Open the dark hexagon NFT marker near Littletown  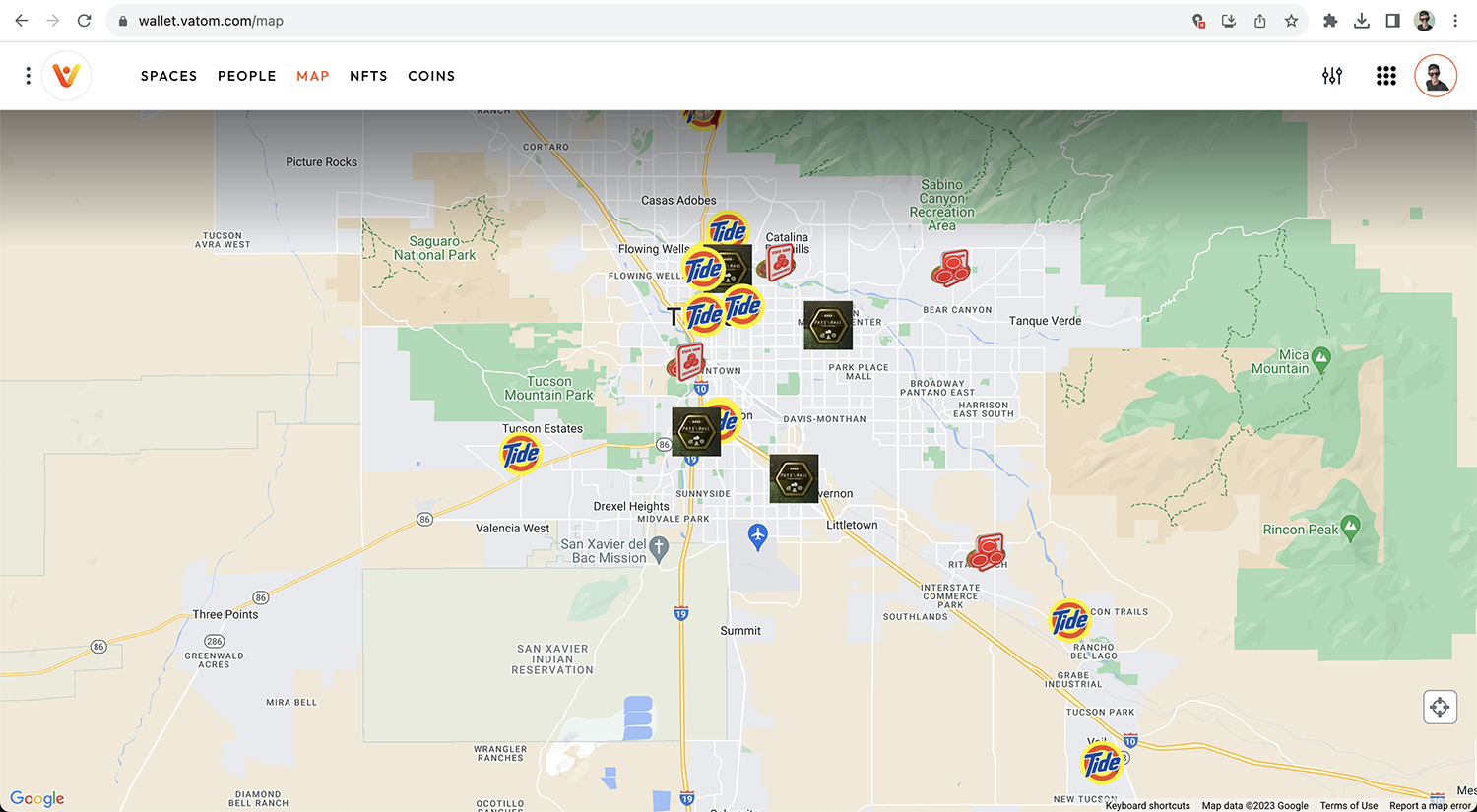[x=794, y=478]
